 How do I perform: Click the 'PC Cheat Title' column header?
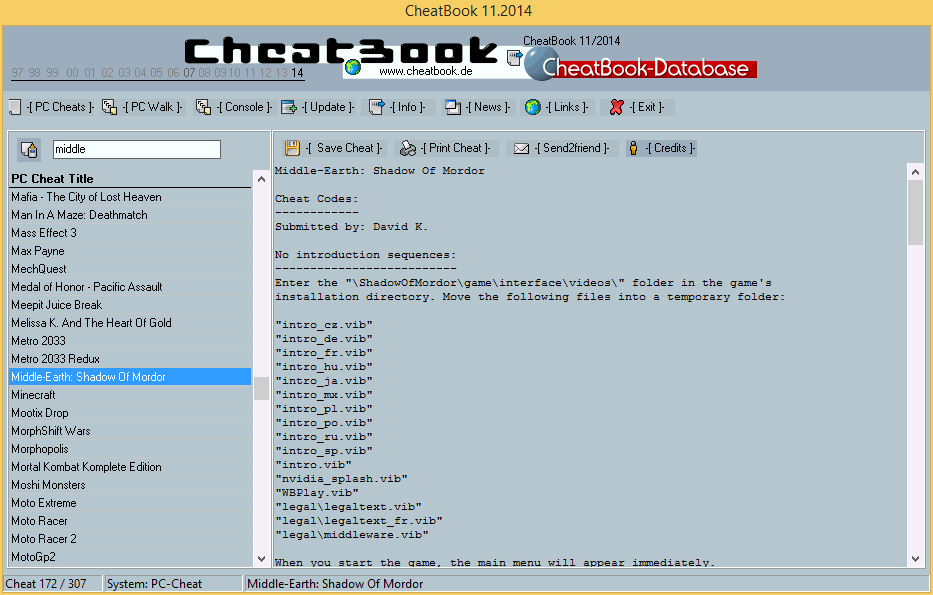(130, 178)
